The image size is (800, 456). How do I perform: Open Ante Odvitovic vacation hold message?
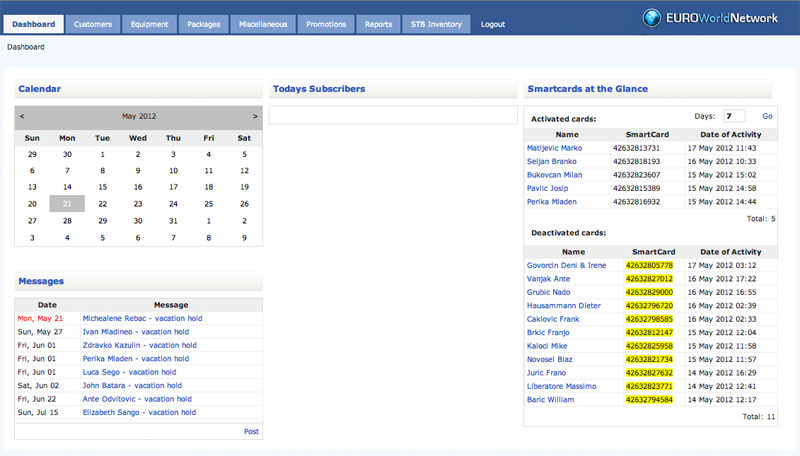pyautogui.click(x=137, y=399)
